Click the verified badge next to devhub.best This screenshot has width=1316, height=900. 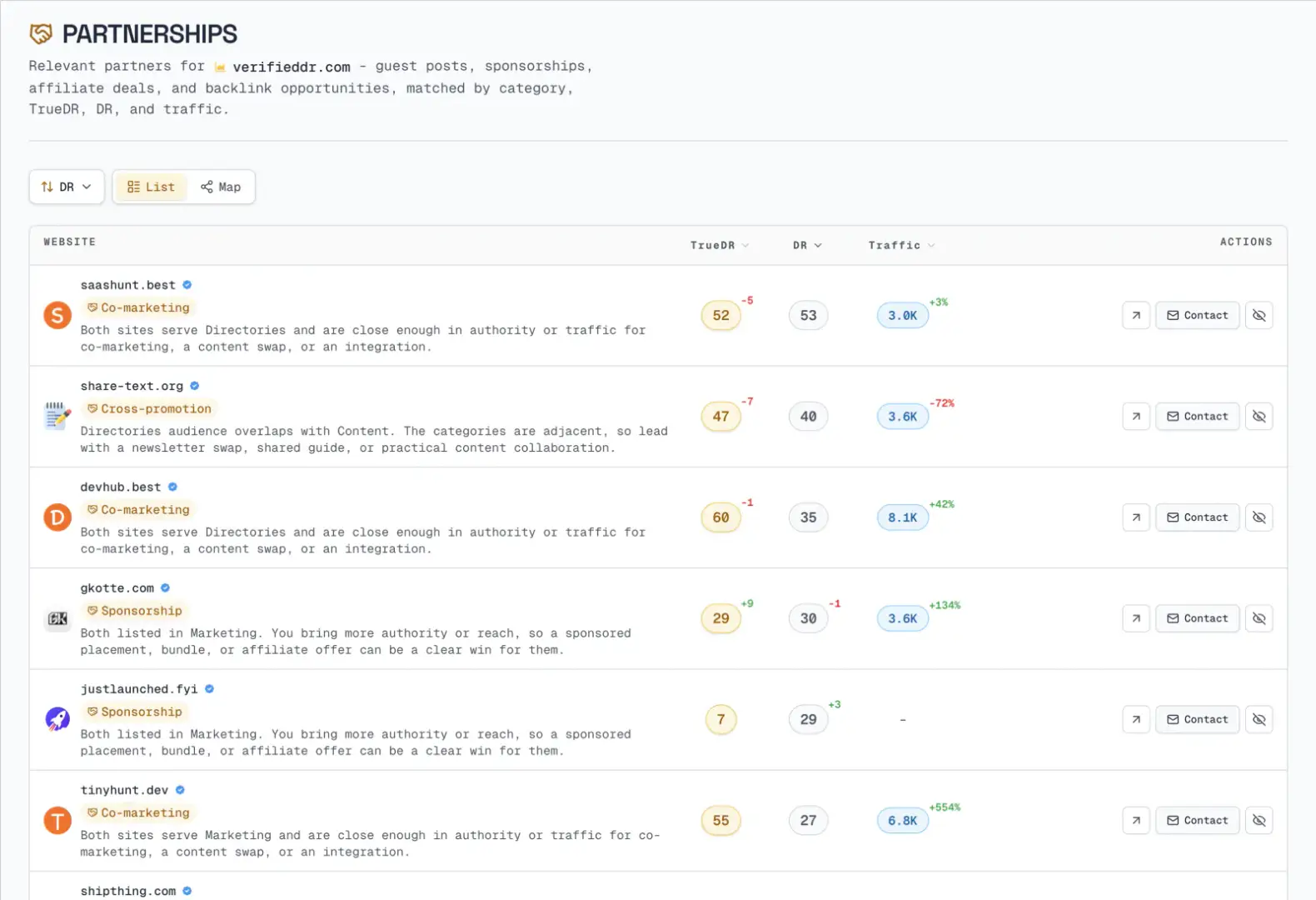pos(172,487)
